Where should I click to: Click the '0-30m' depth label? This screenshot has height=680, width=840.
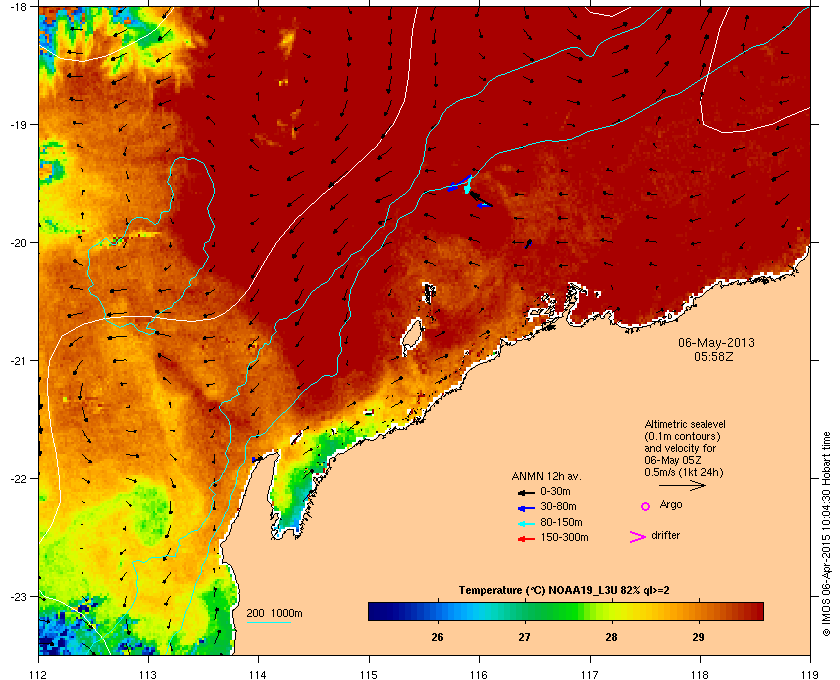coord(556,491)
